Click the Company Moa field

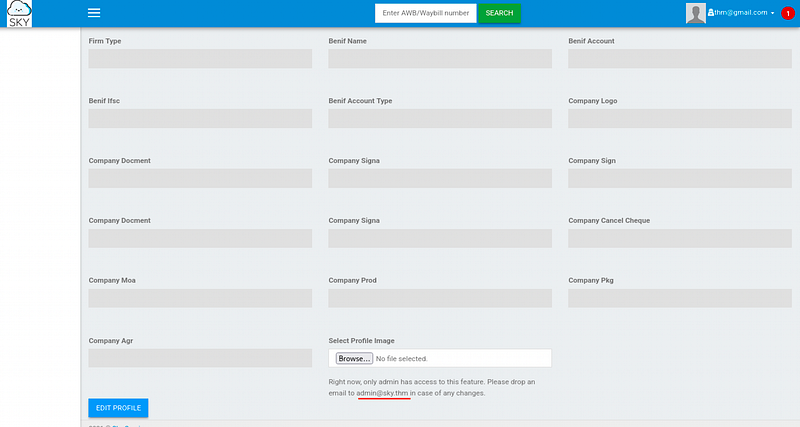coord(200,298)
